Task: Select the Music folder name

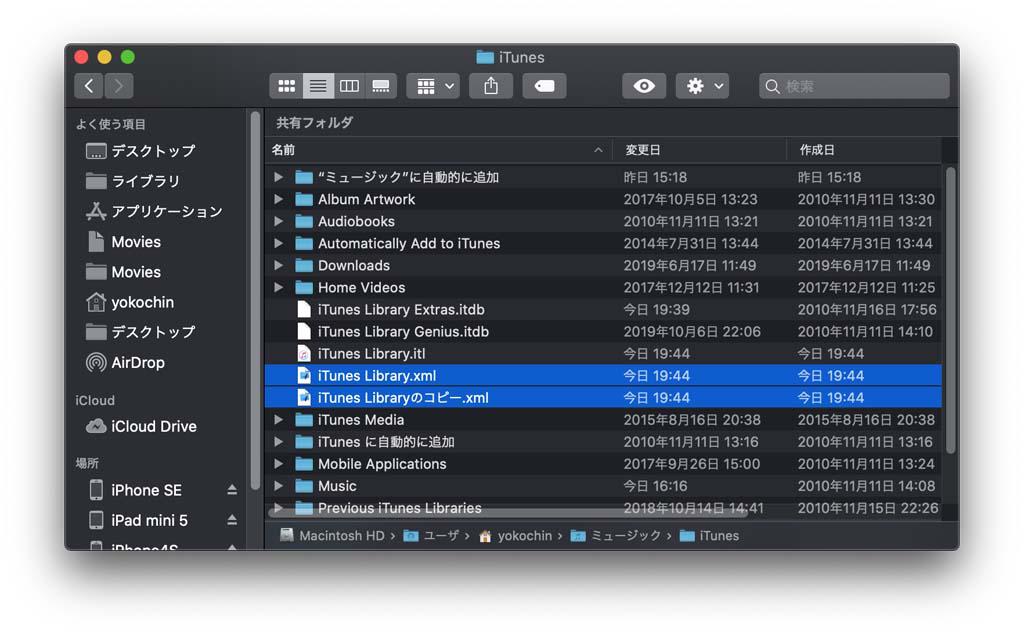Action: (x=337, y=486)
